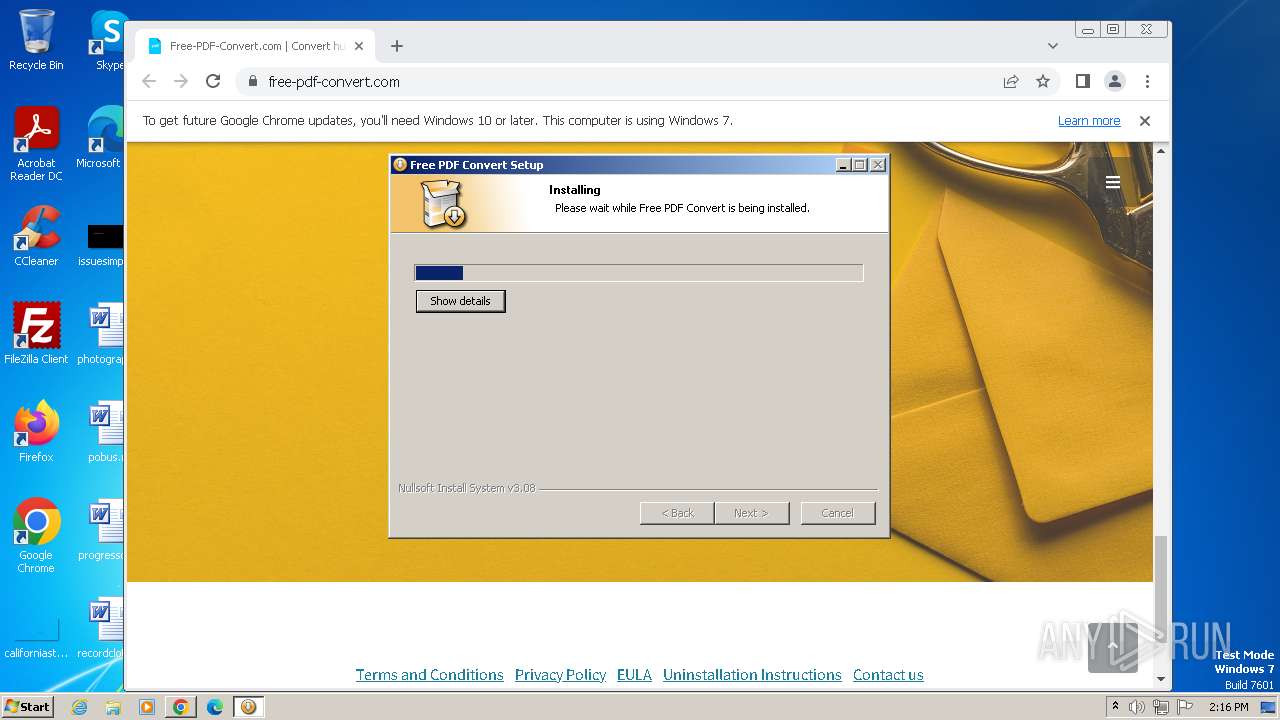Click the page scroll-to-top button

(1112, 647)
